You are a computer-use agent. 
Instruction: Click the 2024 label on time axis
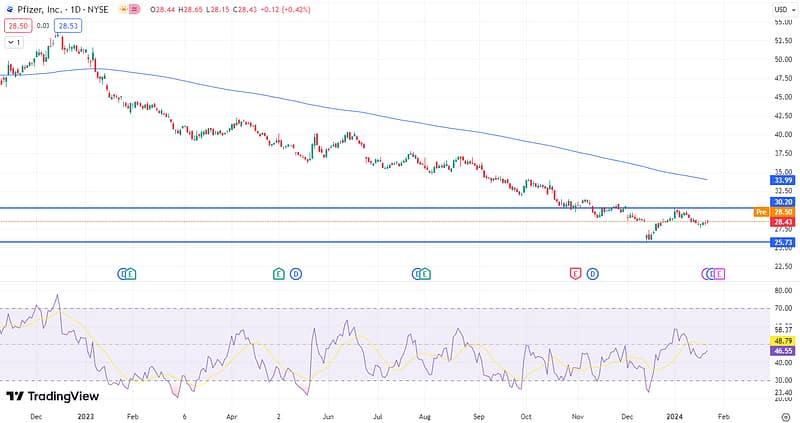point(674,412)
